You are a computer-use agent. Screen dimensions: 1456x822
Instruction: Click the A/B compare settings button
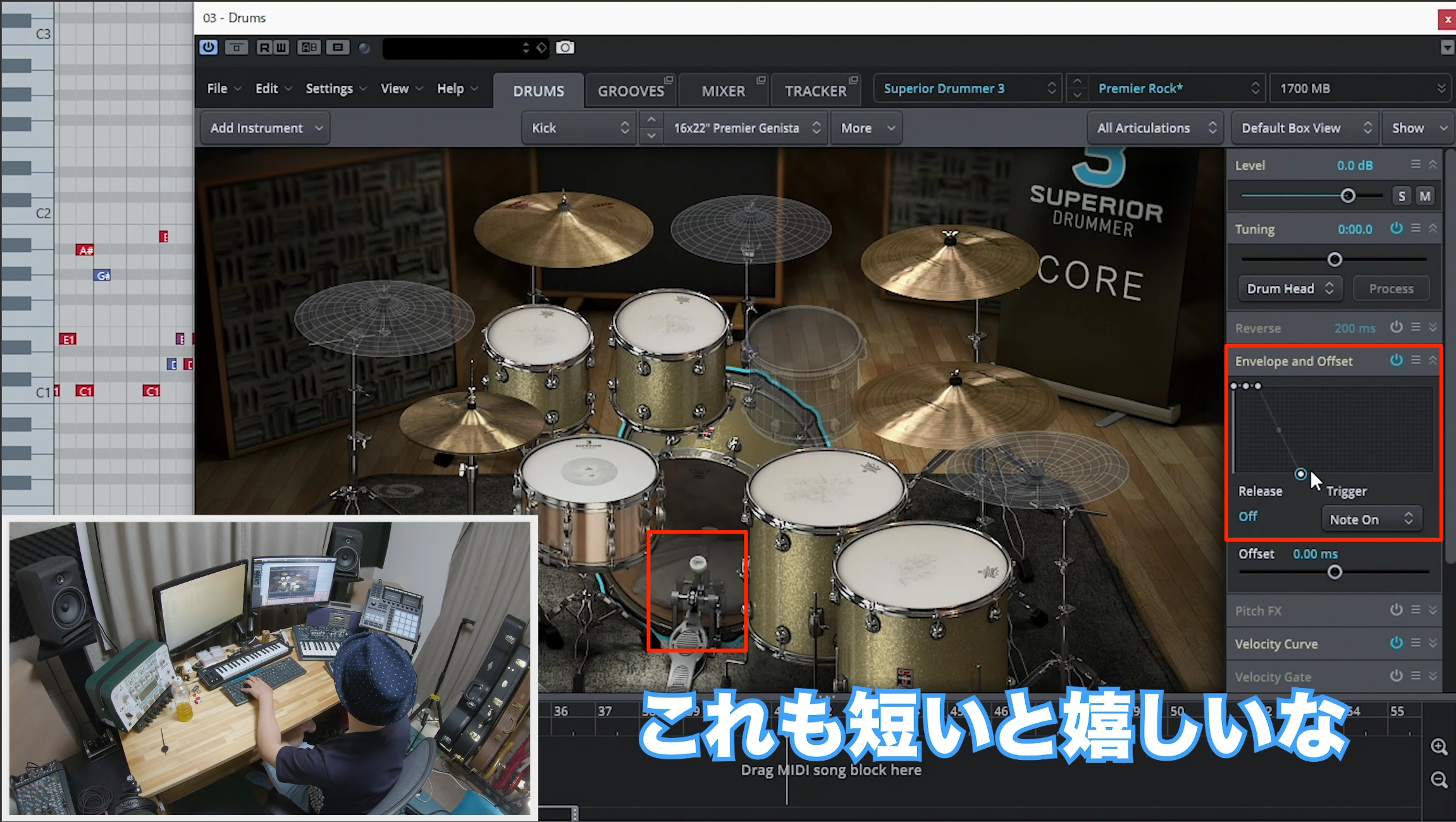coord(309,47)
